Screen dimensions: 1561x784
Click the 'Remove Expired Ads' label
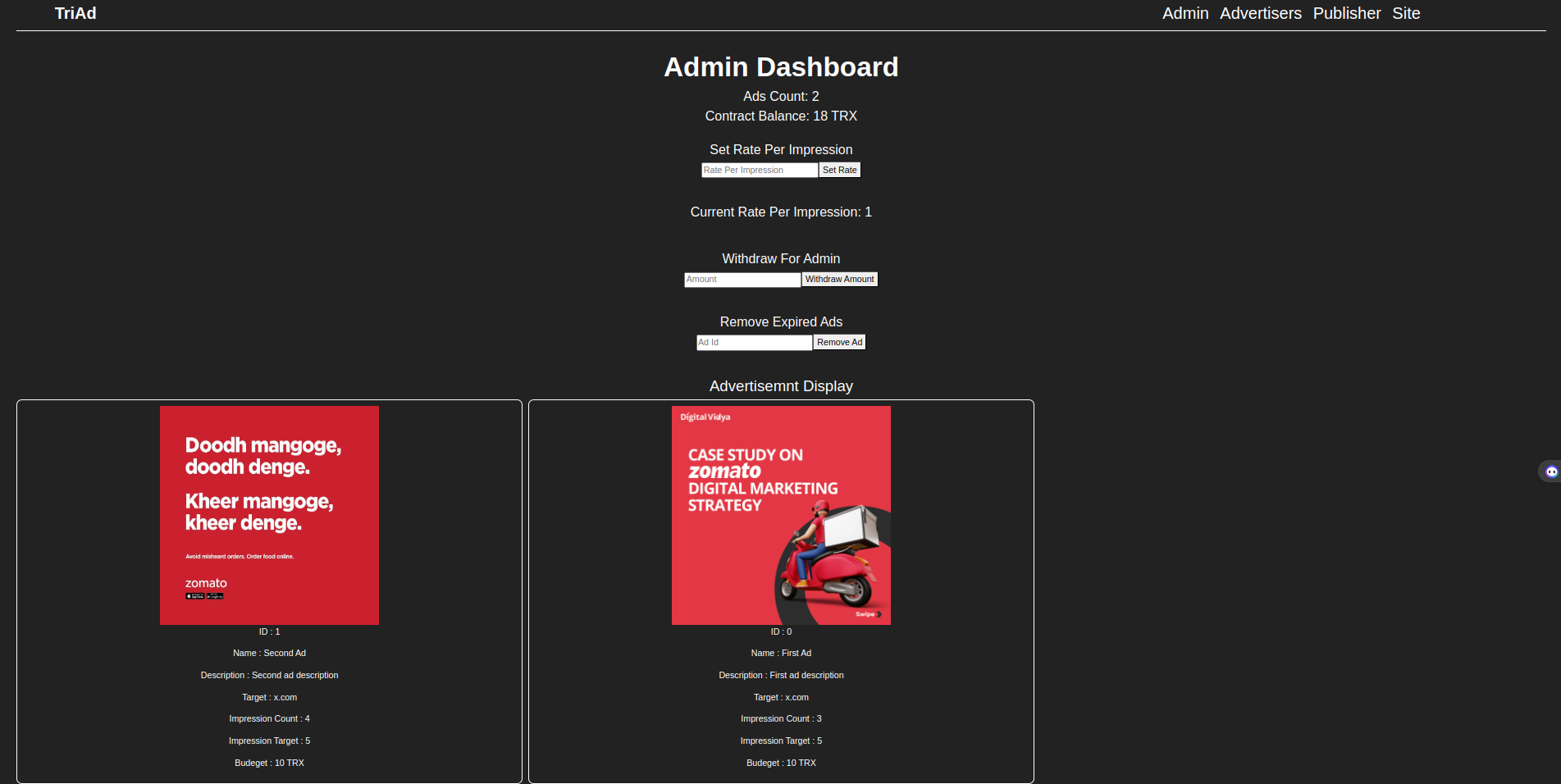tap(781, 322)
